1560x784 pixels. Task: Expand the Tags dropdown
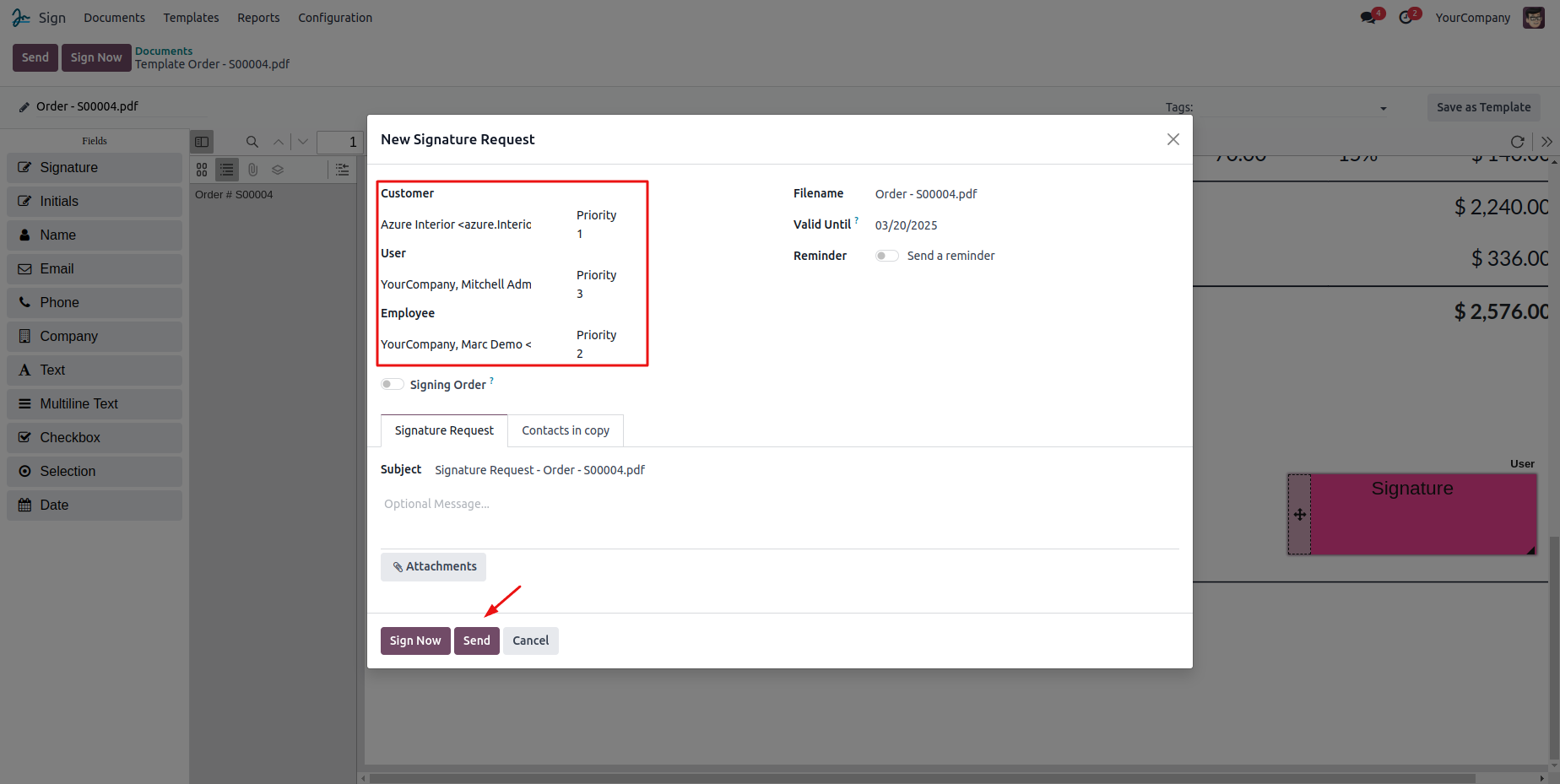pos(1383,108)
